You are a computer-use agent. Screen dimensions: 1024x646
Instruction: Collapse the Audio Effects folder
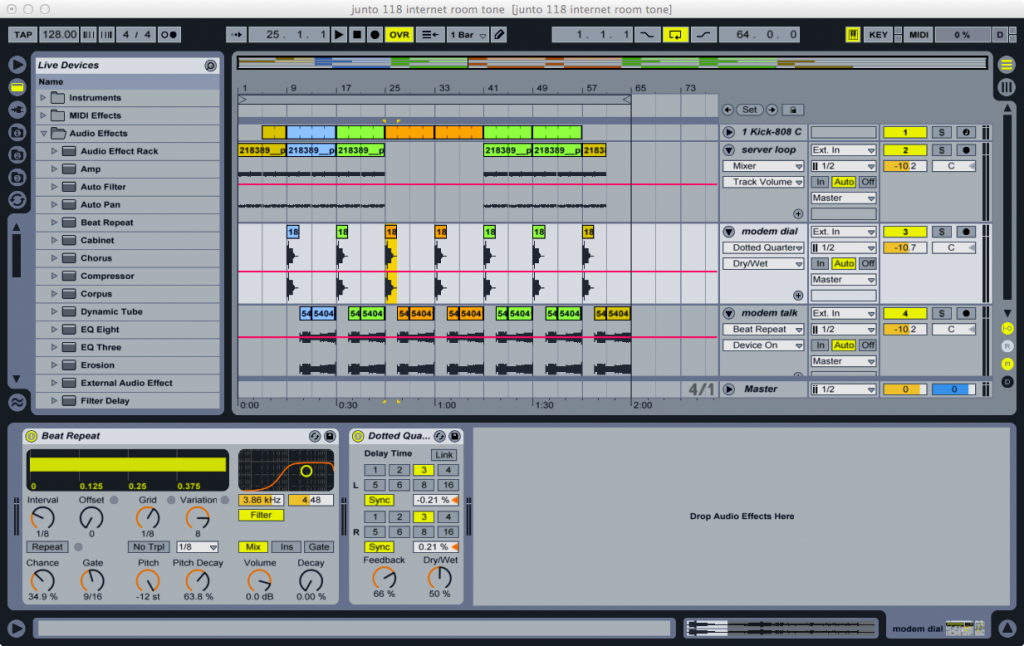pyautogui.click(x=43, y=133)
